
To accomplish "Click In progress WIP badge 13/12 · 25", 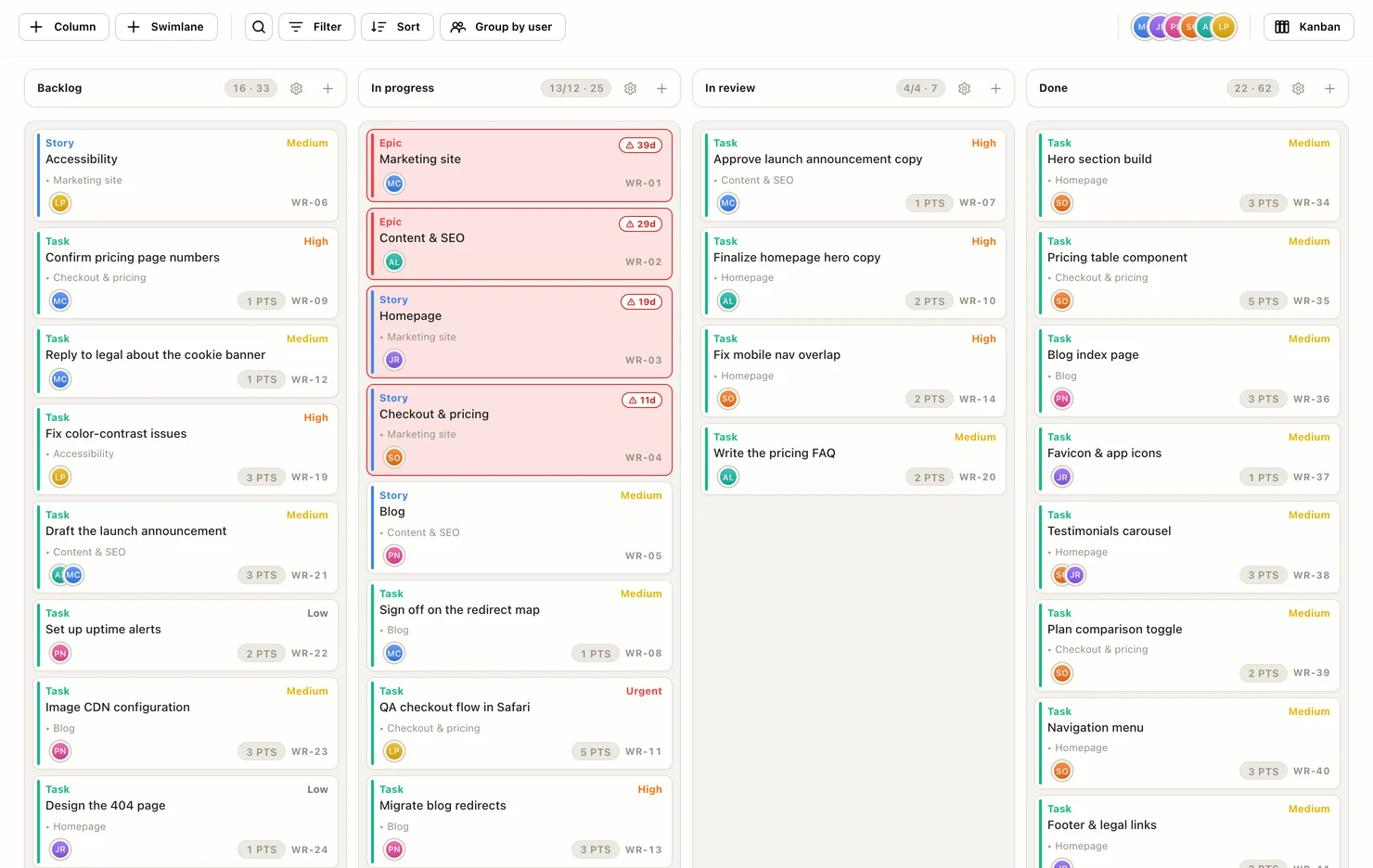I will point(576,88).
